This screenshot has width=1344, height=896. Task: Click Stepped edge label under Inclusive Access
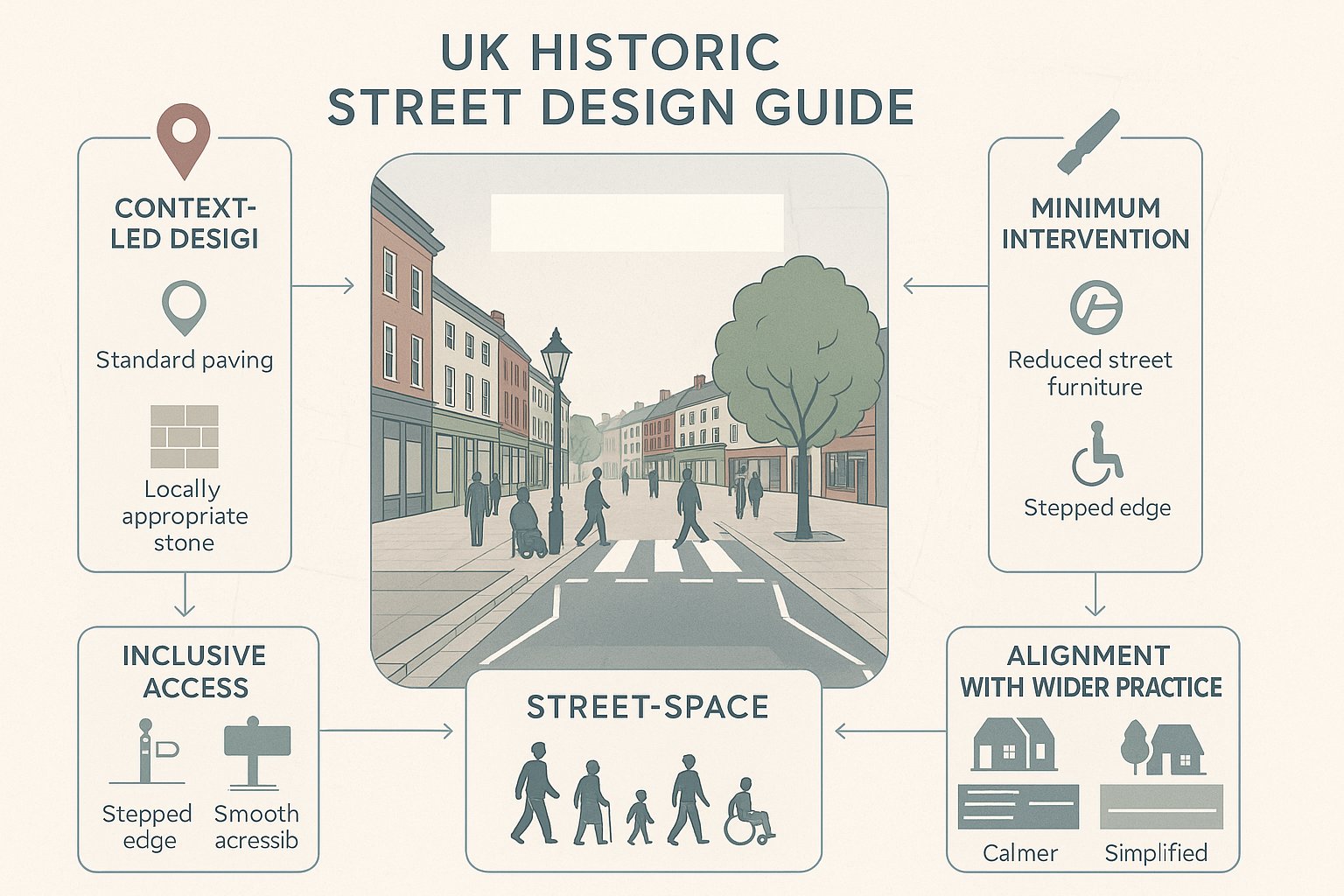tap(147, 827)
